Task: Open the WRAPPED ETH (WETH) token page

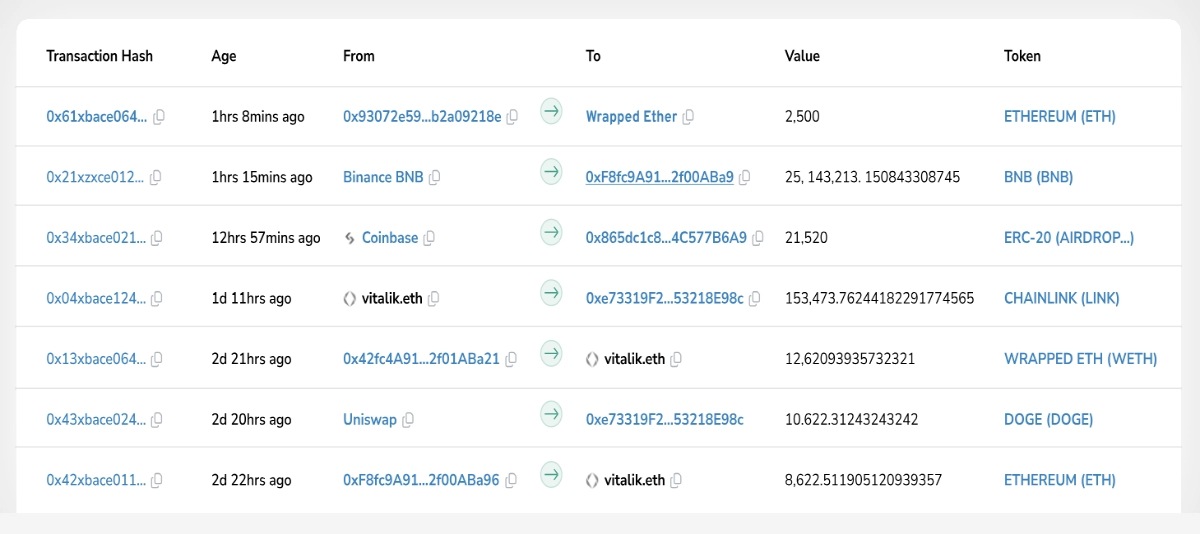Action: pos(1080,359)
